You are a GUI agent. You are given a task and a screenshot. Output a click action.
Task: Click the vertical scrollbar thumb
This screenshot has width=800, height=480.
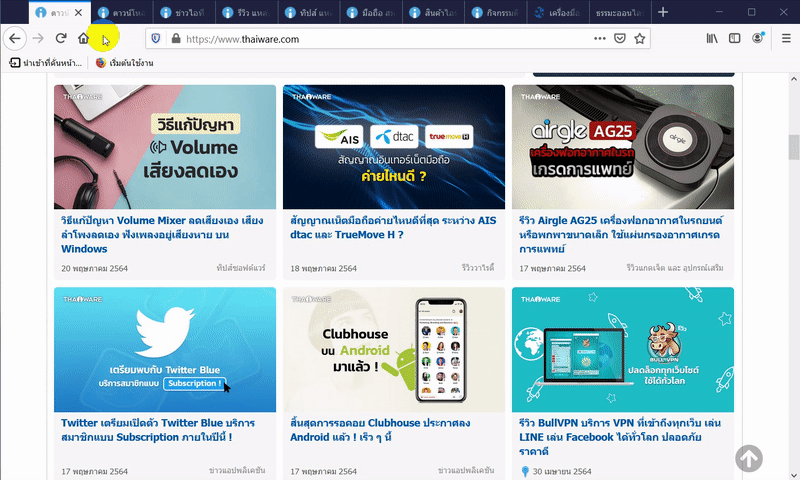point(793,147)
